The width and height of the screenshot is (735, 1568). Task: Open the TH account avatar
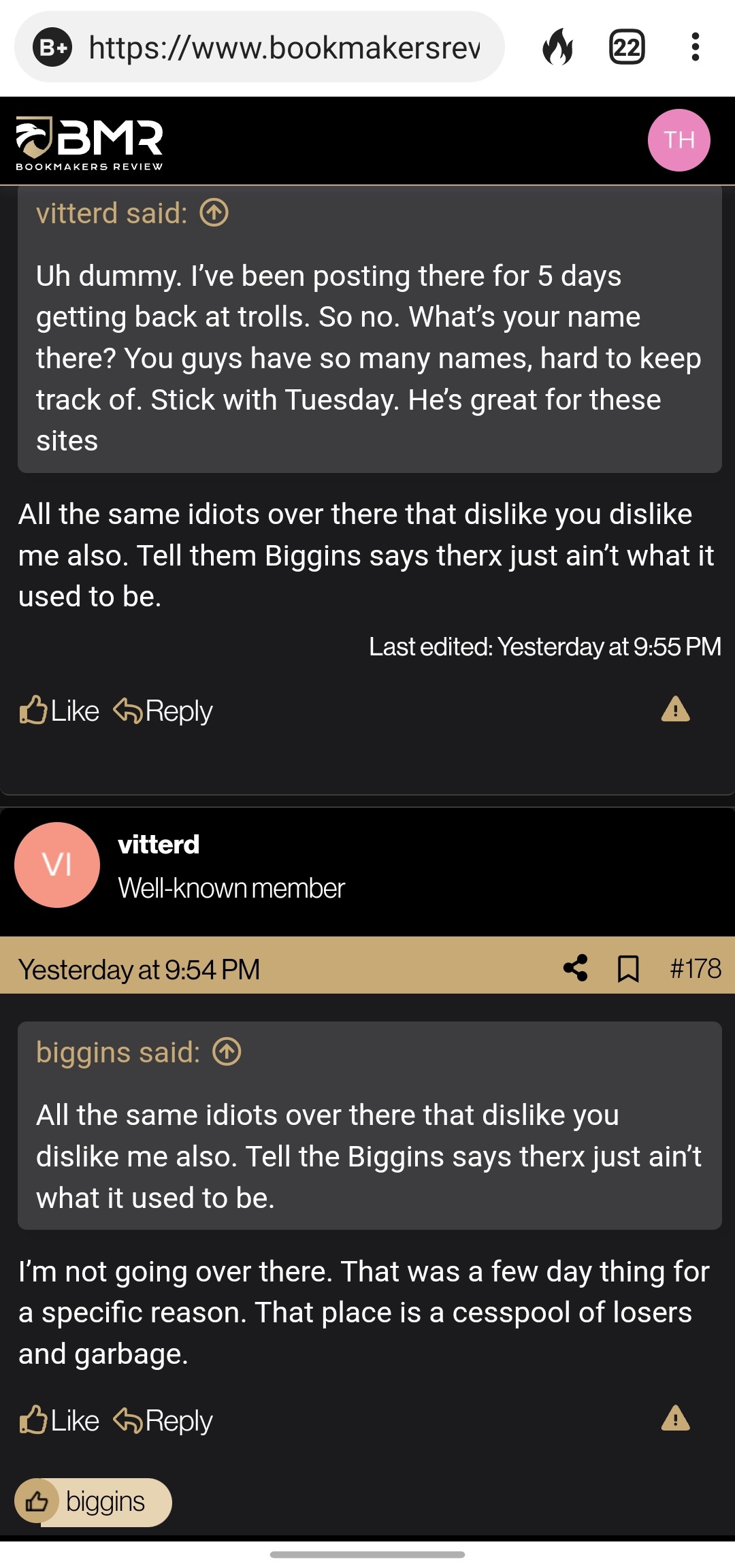(679, 140)
